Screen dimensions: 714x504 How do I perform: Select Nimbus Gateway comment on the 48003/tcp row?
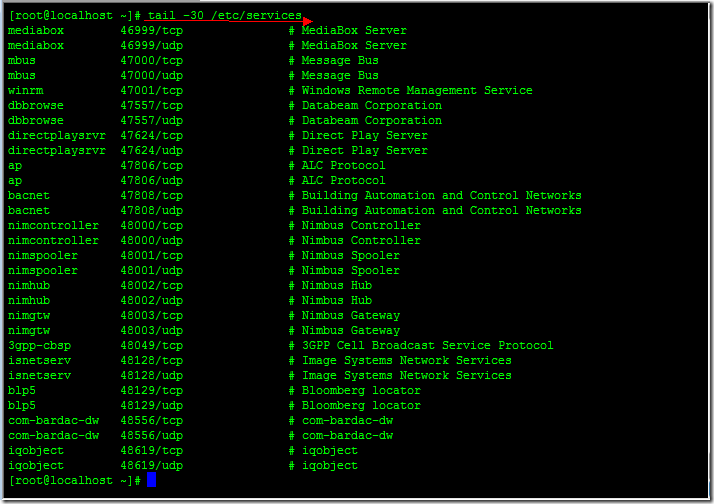click(x=351, y=316)
